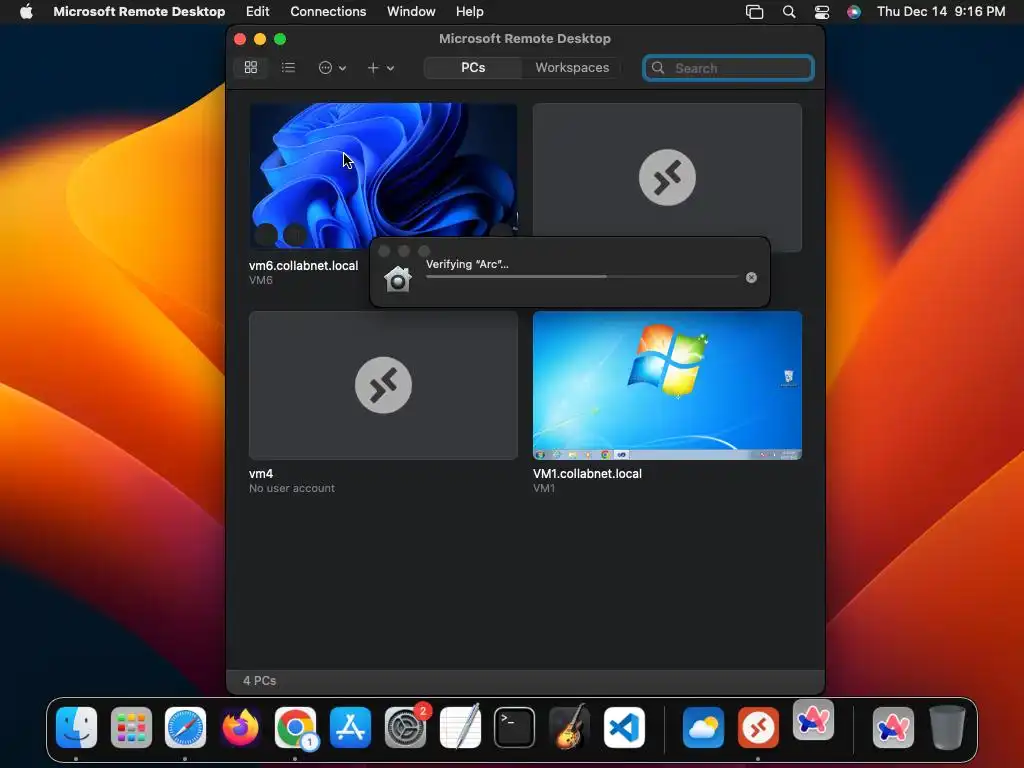The image size is (1024, 768).
Task: Open the Help menu
Action: [x=470, y=11]
